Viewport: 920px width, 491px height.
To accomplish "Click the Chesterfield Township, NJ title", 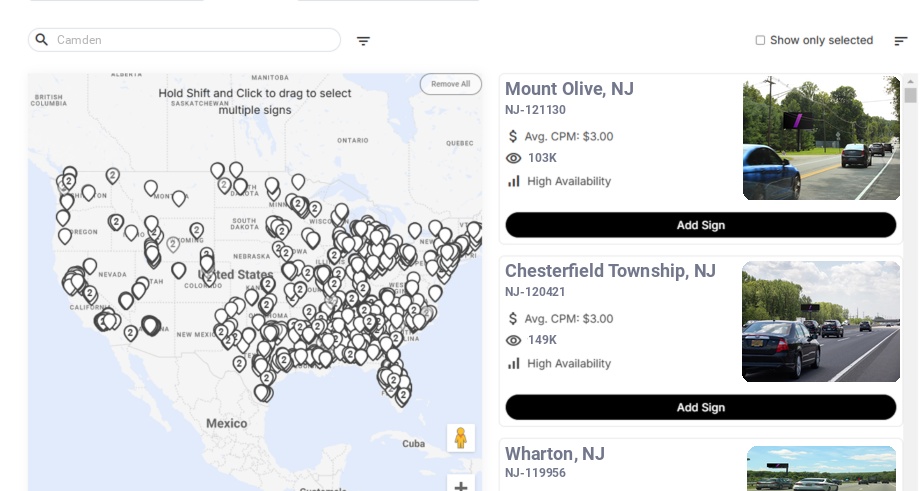I will coord(610,271).
